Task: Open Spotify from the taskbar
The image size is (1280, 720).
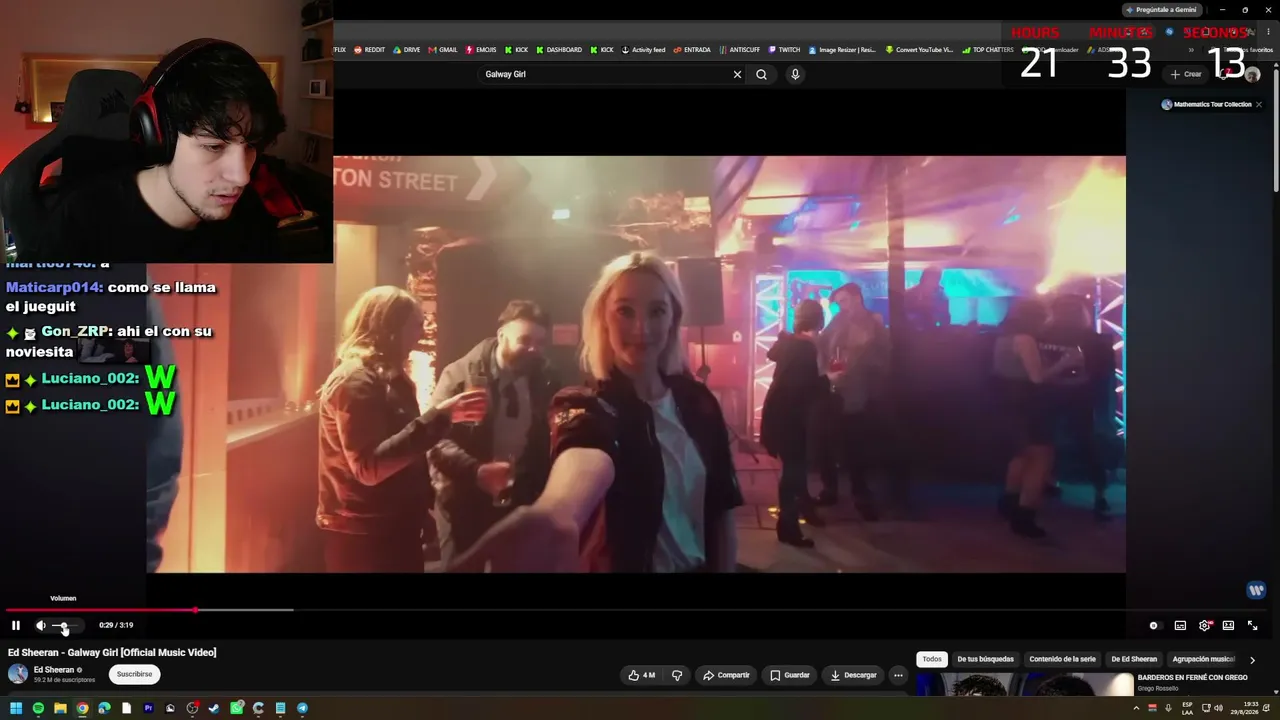Action: [x=38, y=709]
